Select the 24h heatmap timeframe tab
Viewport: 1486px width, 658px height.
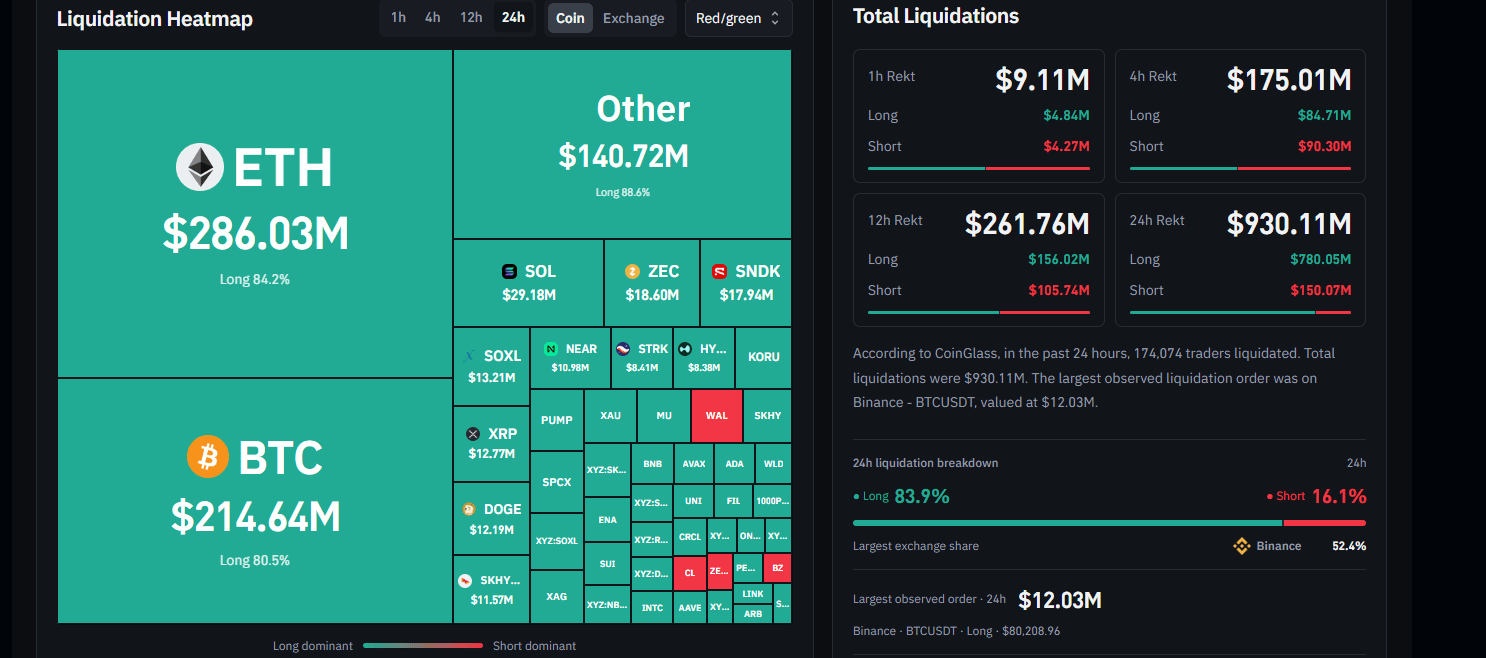[513, 17]
